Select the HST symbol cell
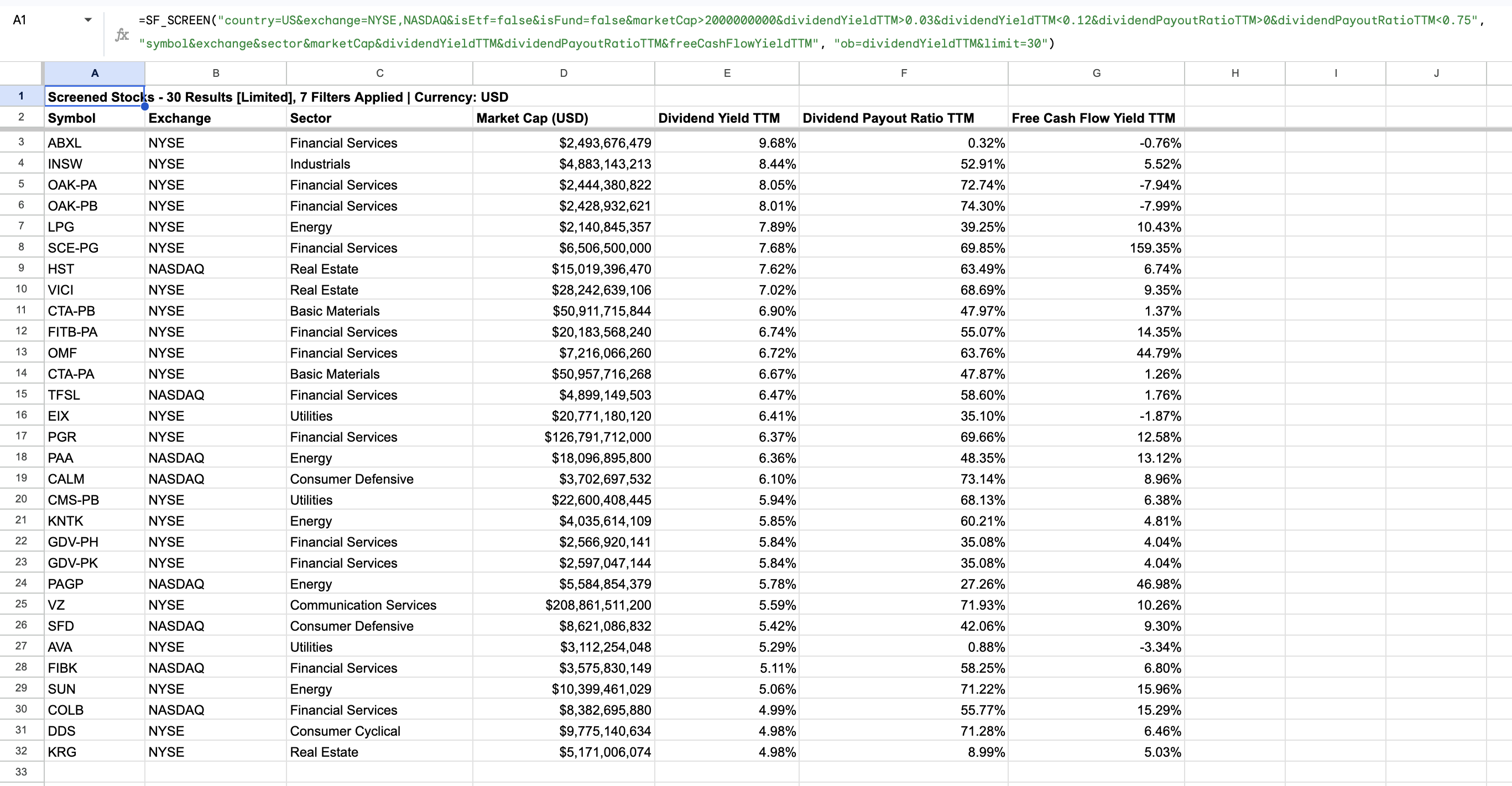The image size is (1512, 786). (x=95, y=269)
